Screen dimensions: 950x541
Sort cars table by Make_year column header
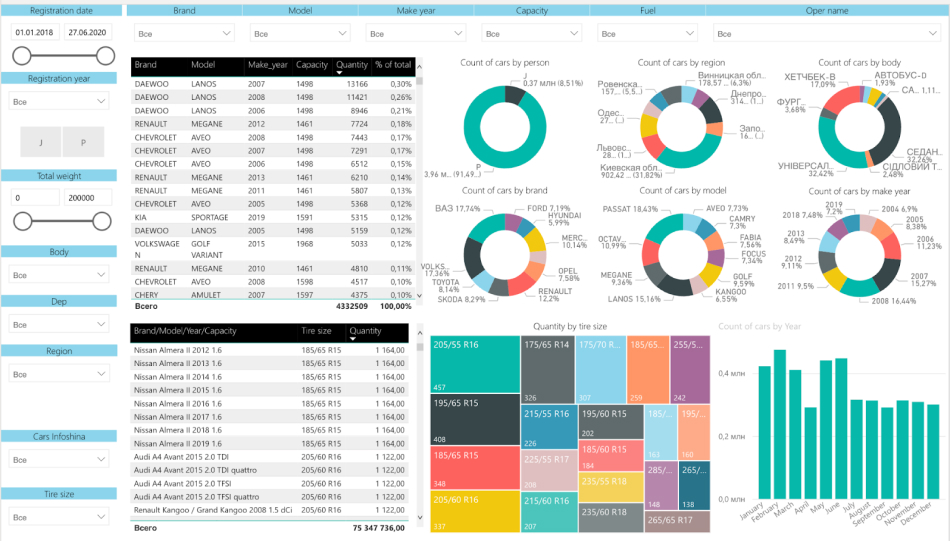pos(267,65)
